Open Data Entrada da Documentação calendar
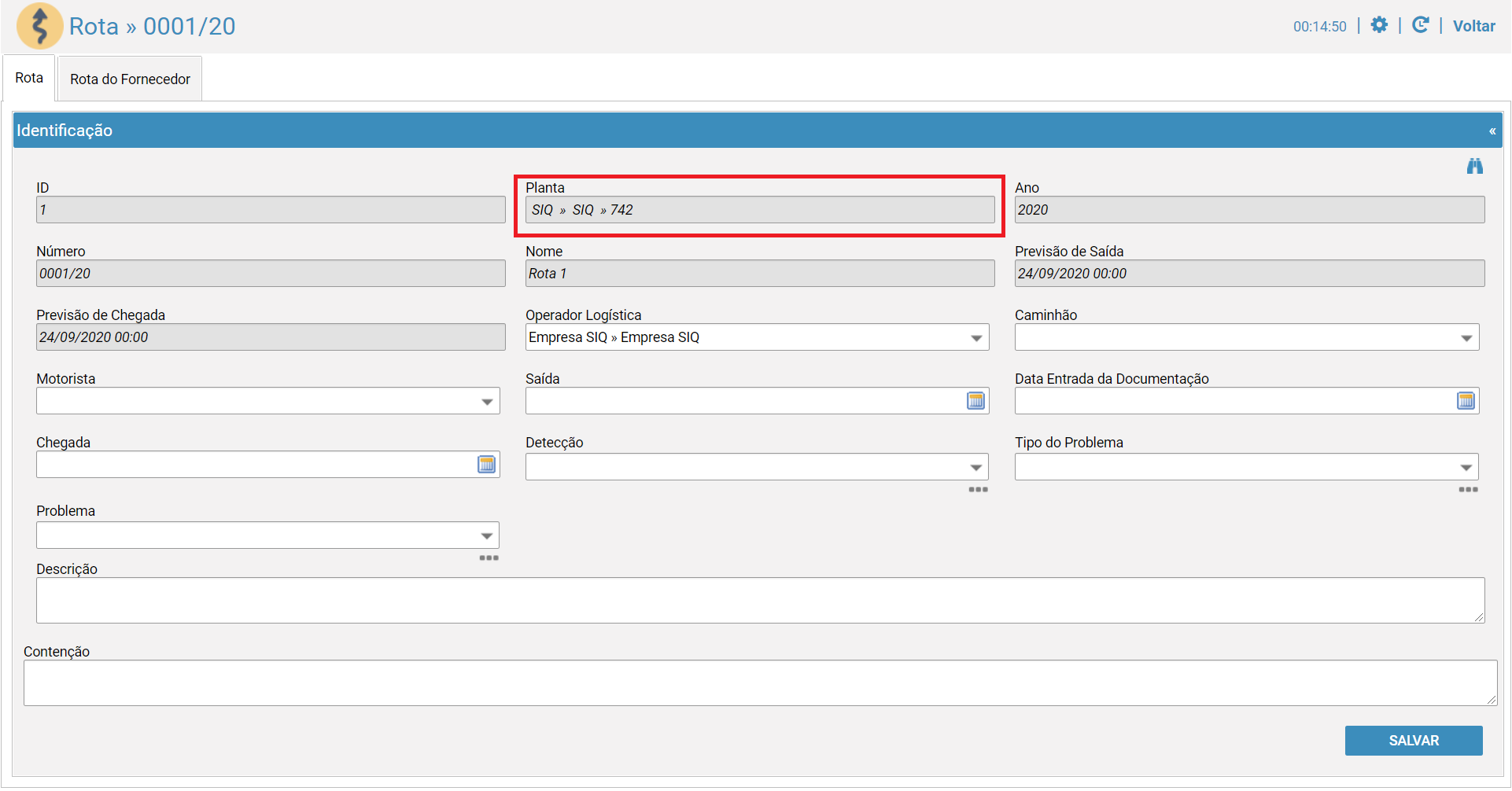This screenshot has height=791, width=1512. [1466, 401]
